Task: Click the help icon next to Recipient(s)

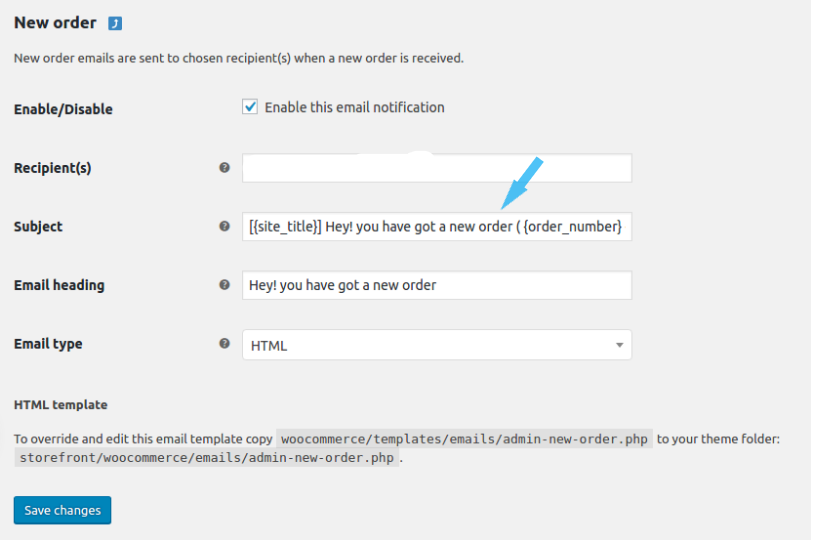Action: click(224, 168)
